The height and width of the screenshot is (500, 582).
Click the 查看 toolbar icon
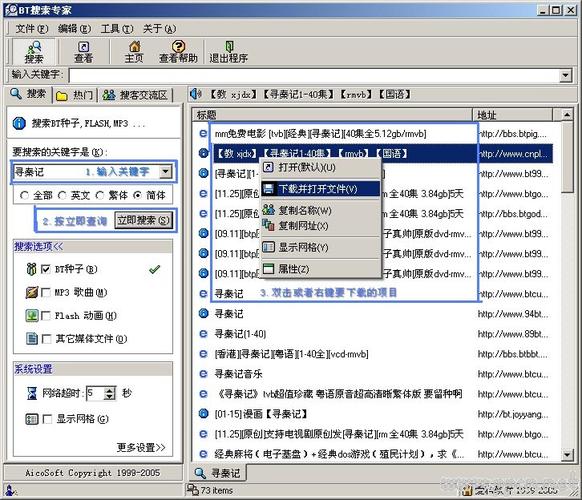pyautogui.click(x=84, y=46)
